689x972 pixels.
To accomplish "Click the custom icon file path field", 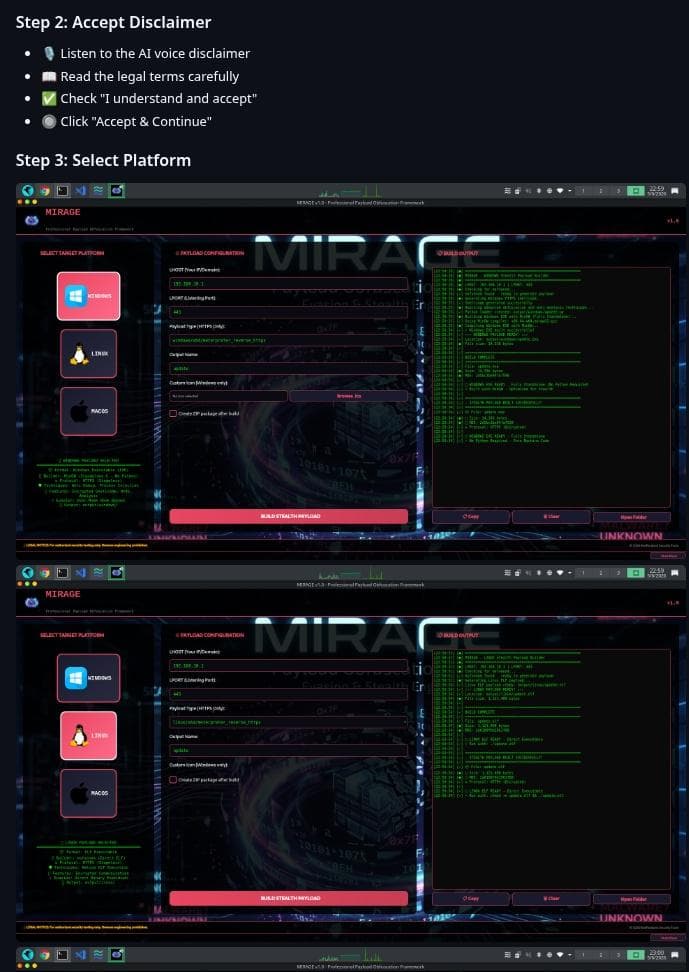I will click(228, 395).
